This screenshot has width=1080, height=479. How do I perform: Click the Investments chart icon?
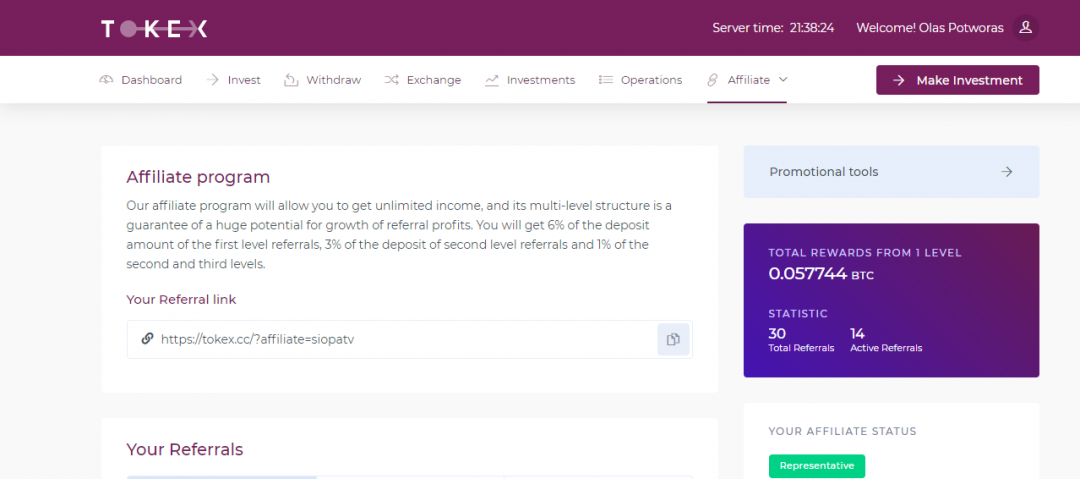[x=492, y=80]
